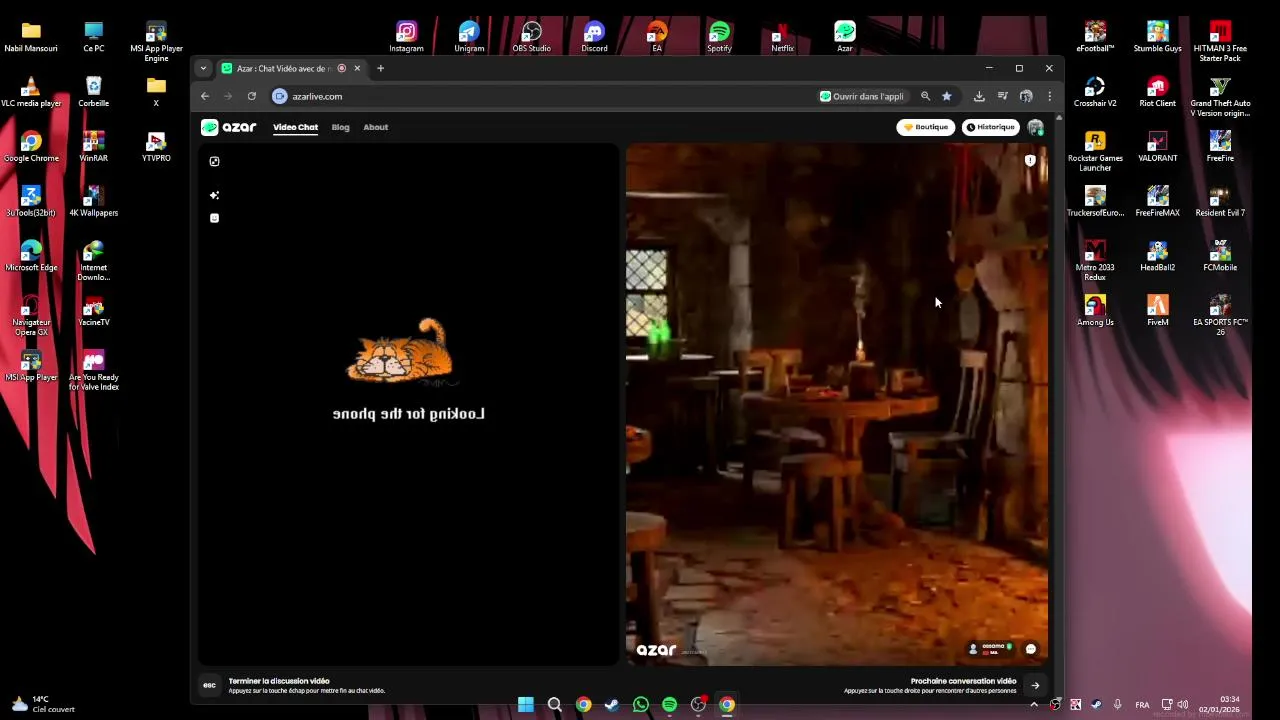Open the Unigram desktop shortcut
Viewport: 1280px width, 720px height.
tap(469, 37)
